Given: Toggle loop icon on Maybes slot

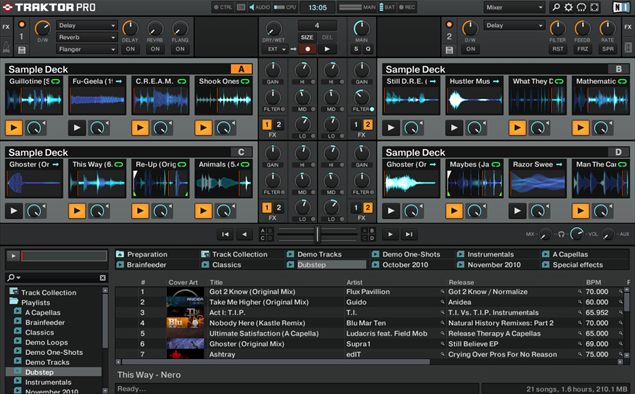Looking at the screenshot, I should coord(496,164).
